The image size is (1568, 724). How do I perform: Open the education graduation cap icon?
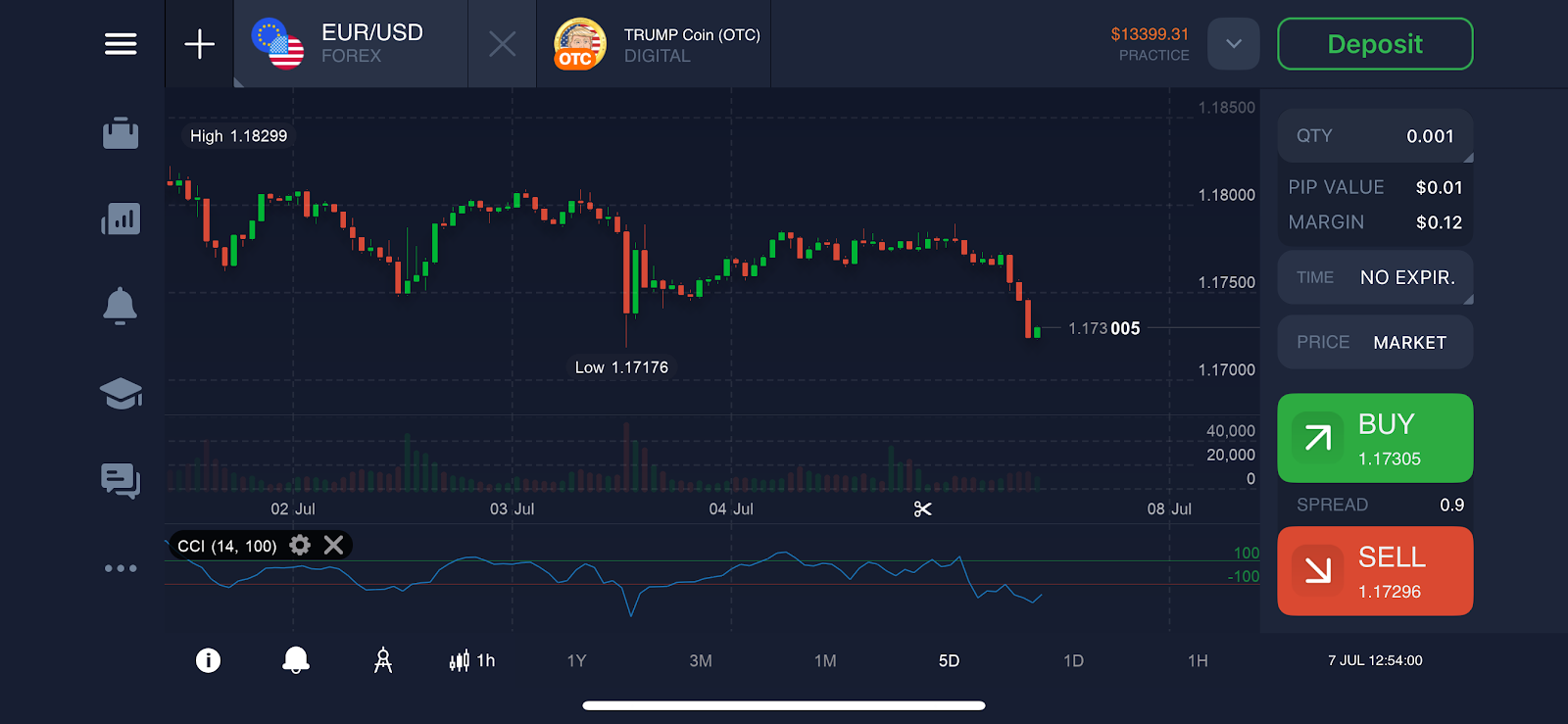click(x=121, y=394)
